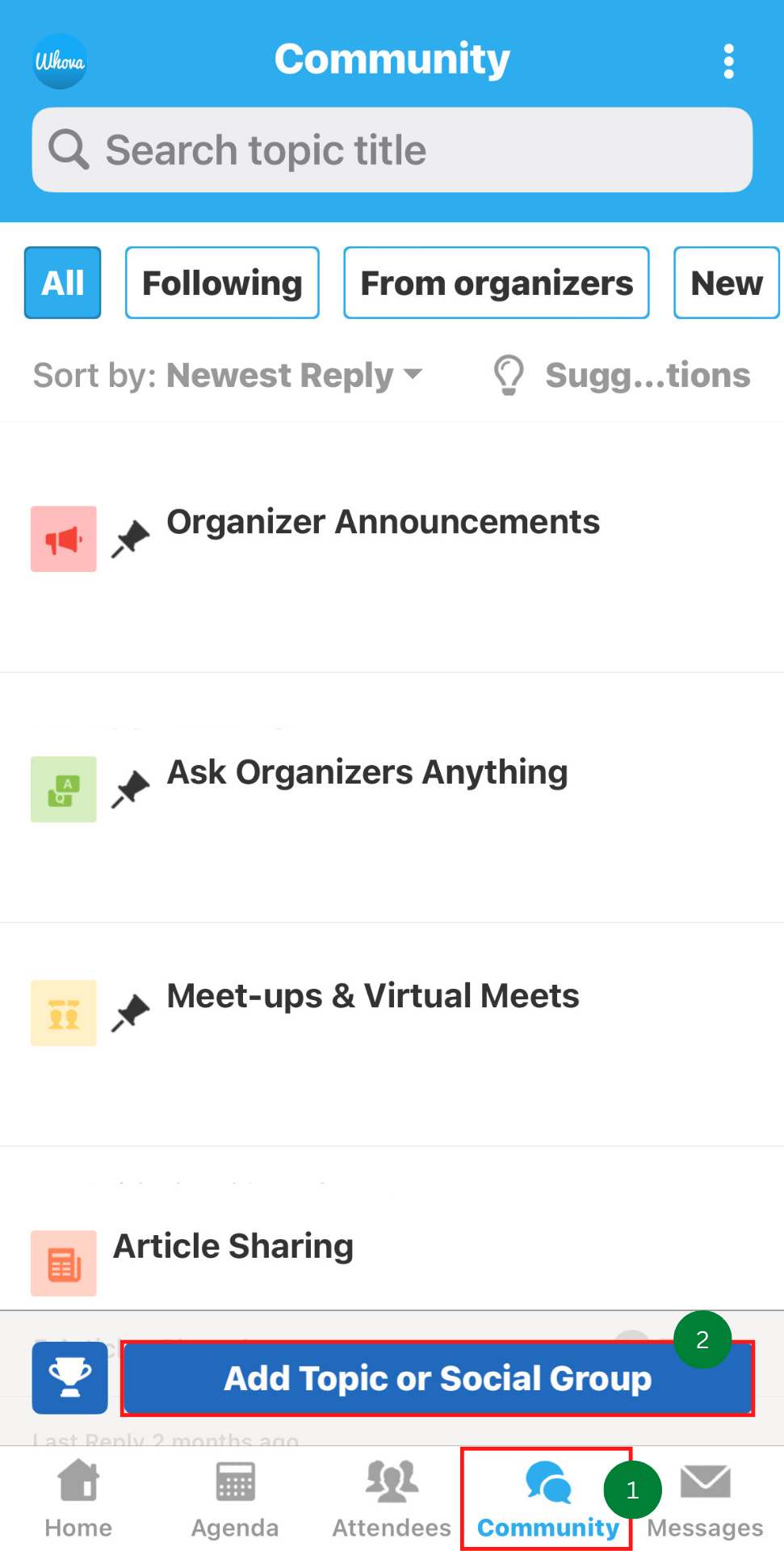The image size is (784, 1551).
Task: Switch to the New filter
Action: pyautogui.click(x=726, y=283)
